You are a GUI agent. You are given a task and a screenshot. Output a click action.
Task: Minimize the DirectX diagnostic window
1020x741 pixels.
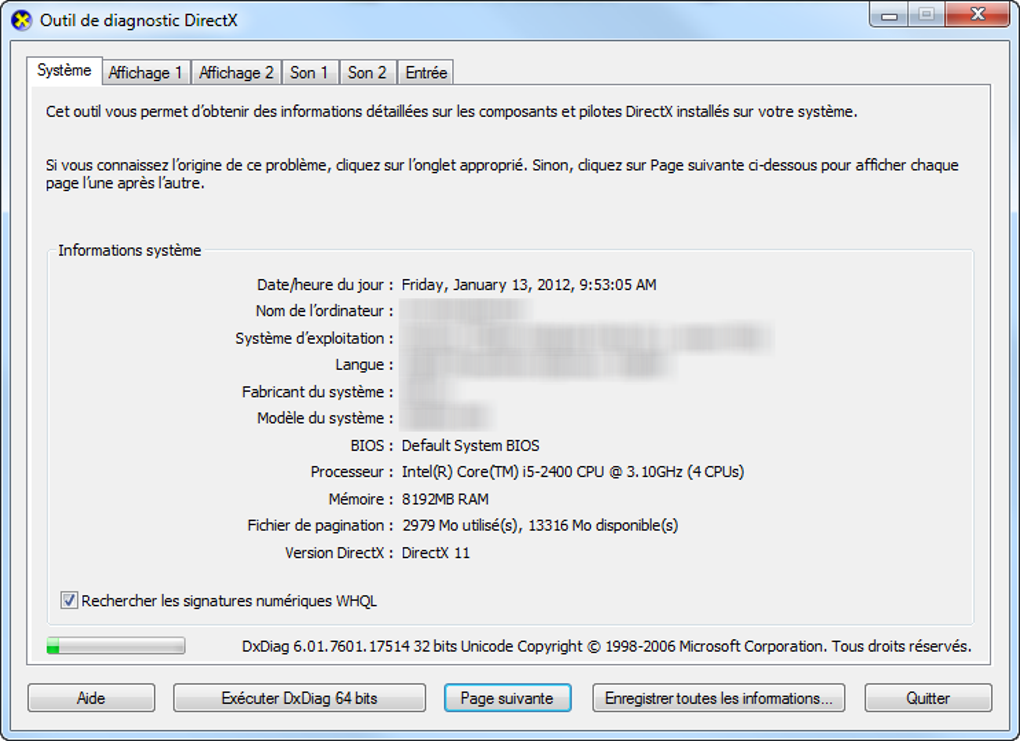889,16
